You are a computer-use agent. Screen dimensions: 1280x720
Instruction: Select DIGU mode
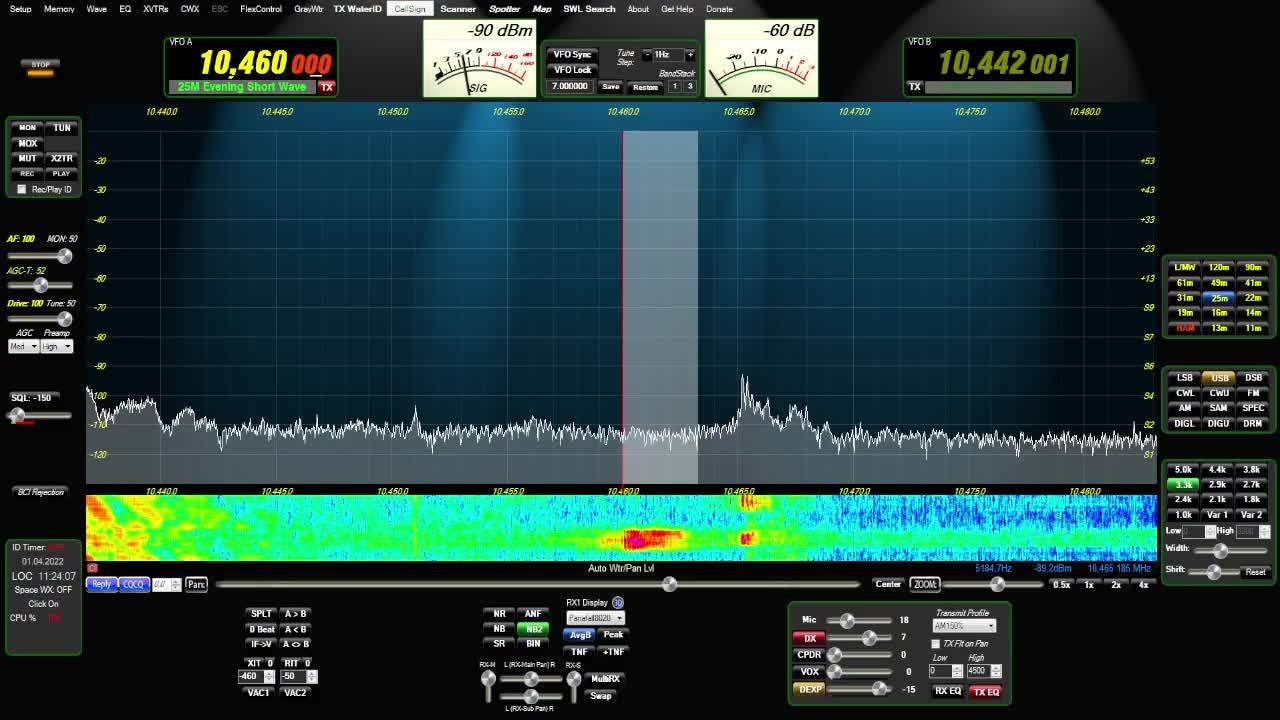[x=1219, y=423]
